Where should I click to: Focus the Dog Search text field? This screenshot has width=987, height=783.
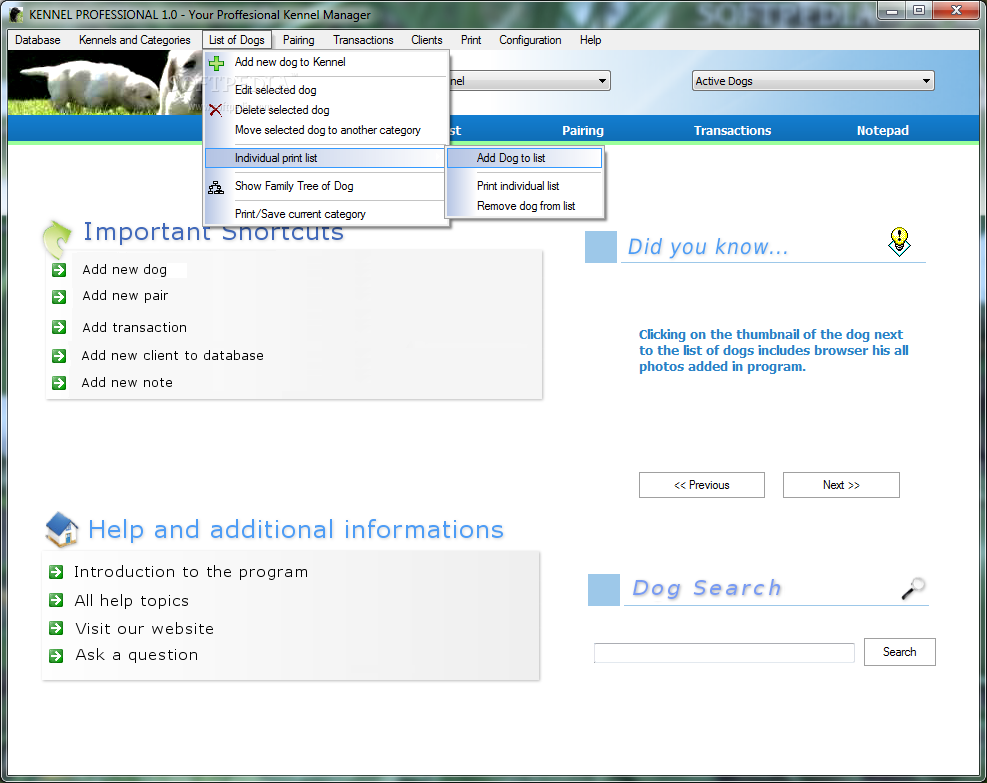point(724,653)
